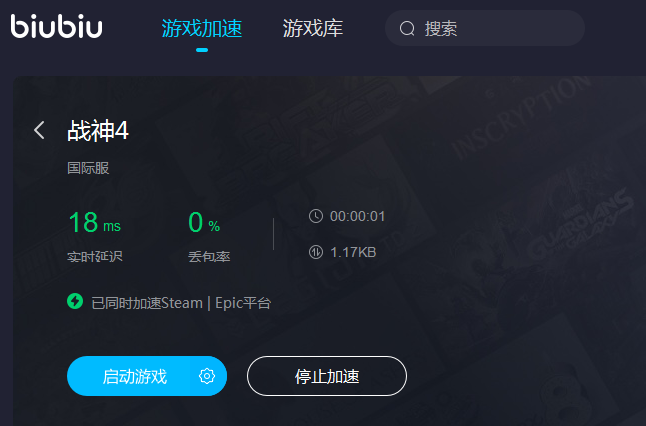Go back using the left chevron arrow
The image size is (646, 426).
[x=39, y=130]
